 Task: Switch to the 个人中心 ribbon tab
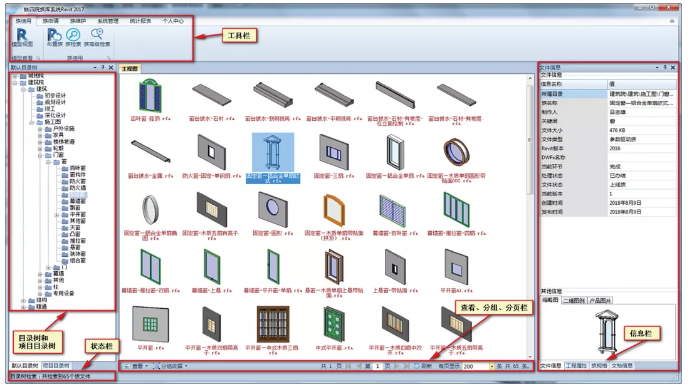click(173, 21)
